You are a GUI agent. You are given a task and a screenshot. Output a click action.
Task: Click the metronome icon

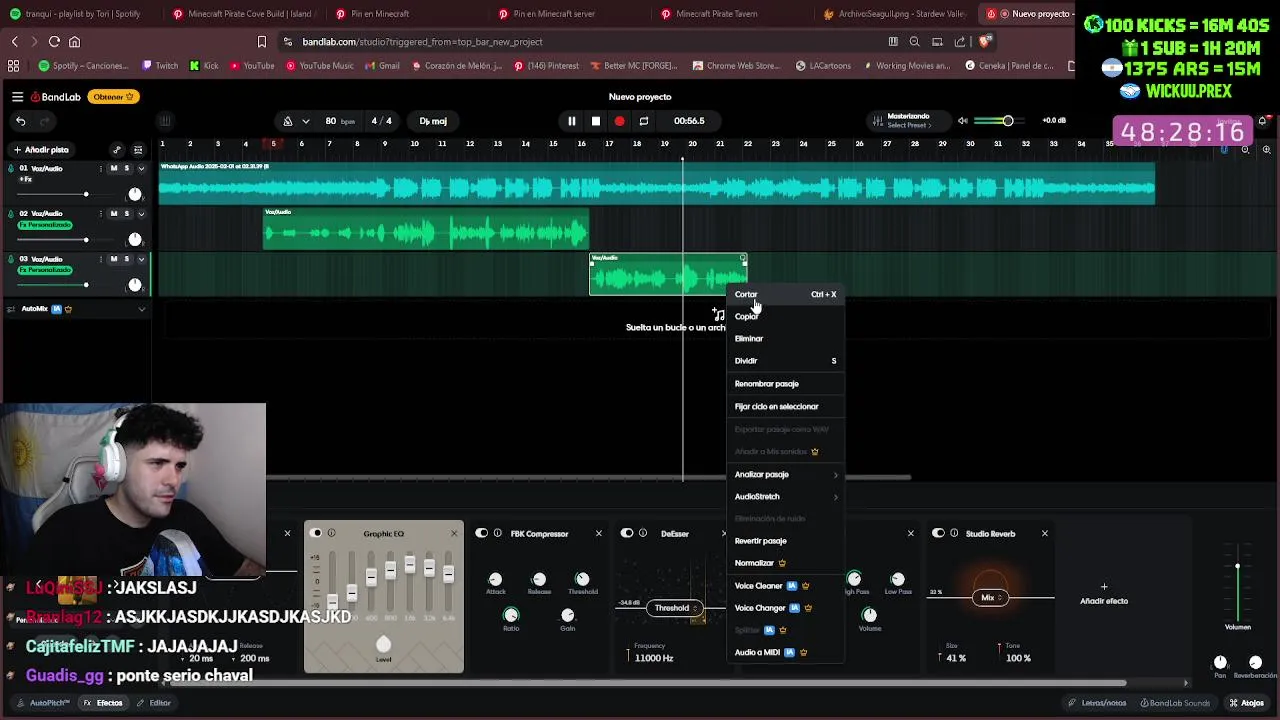click(x=288, y=121)
